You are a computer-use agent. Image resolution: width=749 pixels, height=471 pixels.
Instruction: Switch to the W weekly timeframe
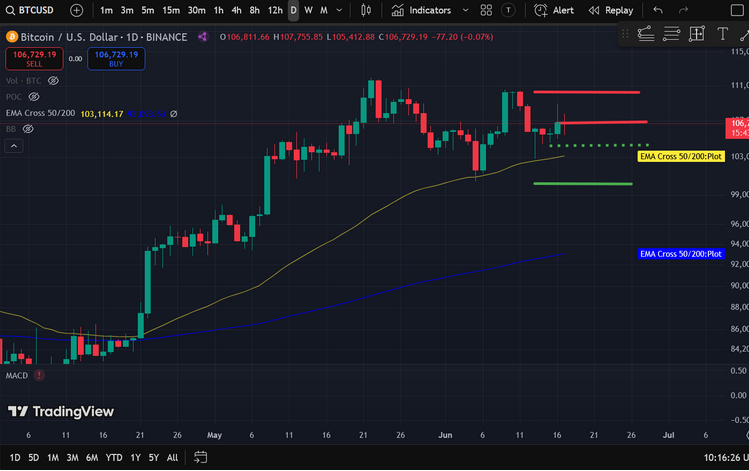tap(308, 10)
